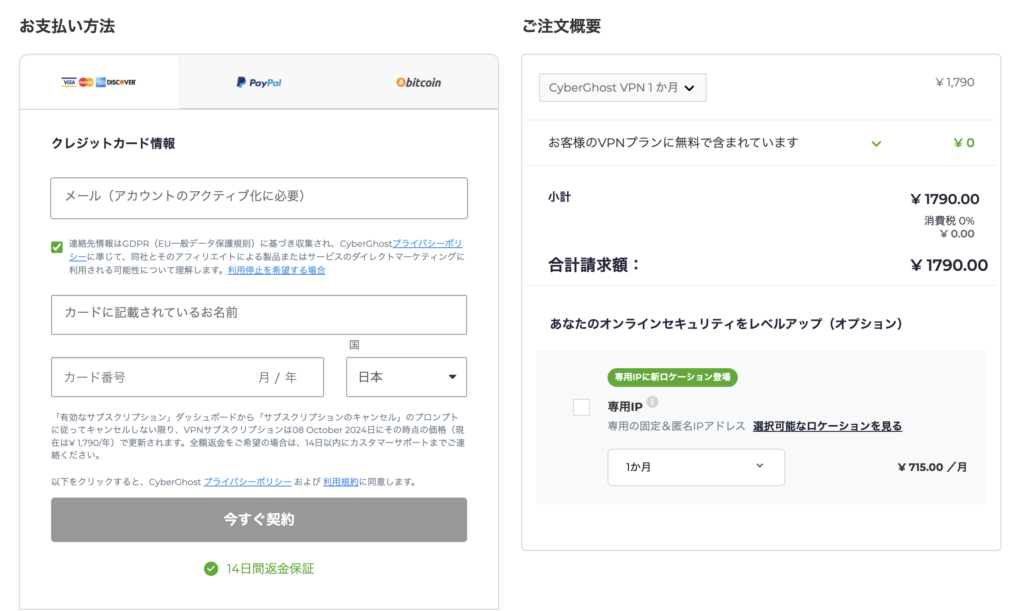This screenshot has height=611, width=1024.
Task: Expand the 1か月 dedicated IP duration dropdown
Action: click(696, 467)
